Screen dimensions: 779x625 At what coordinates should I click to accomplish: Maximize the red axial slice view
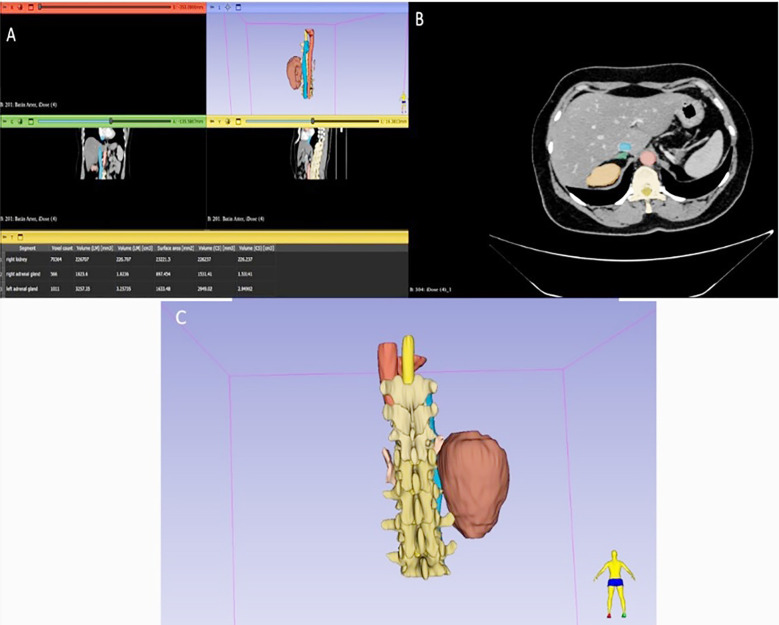(31, 7)
